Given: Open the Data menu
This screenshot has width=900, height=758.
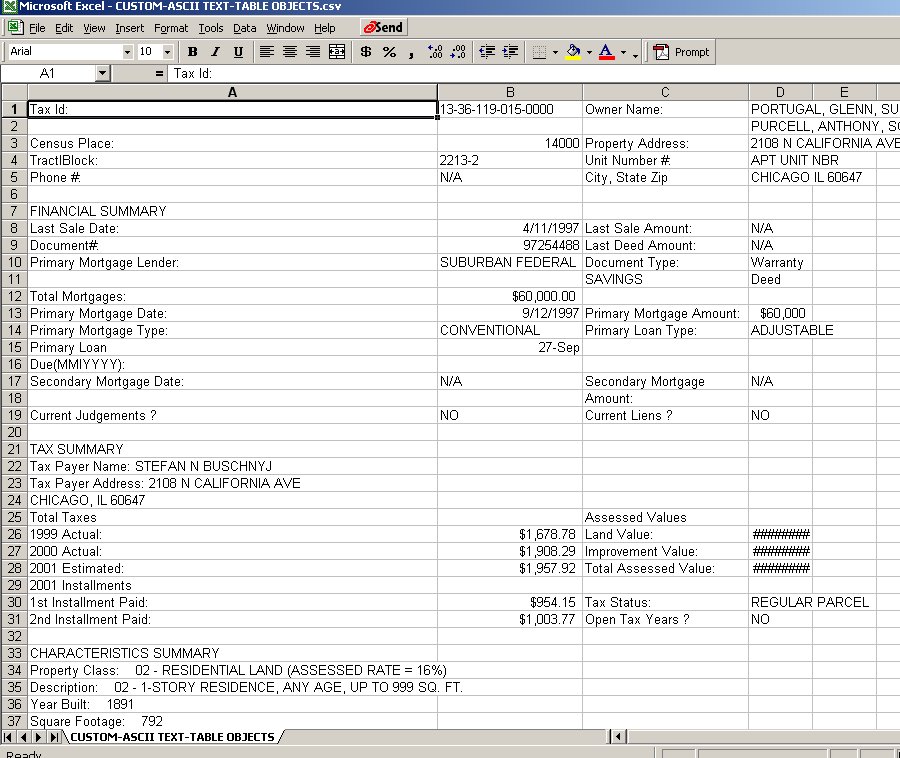Looking at the screenshot, I should [245, 28].
